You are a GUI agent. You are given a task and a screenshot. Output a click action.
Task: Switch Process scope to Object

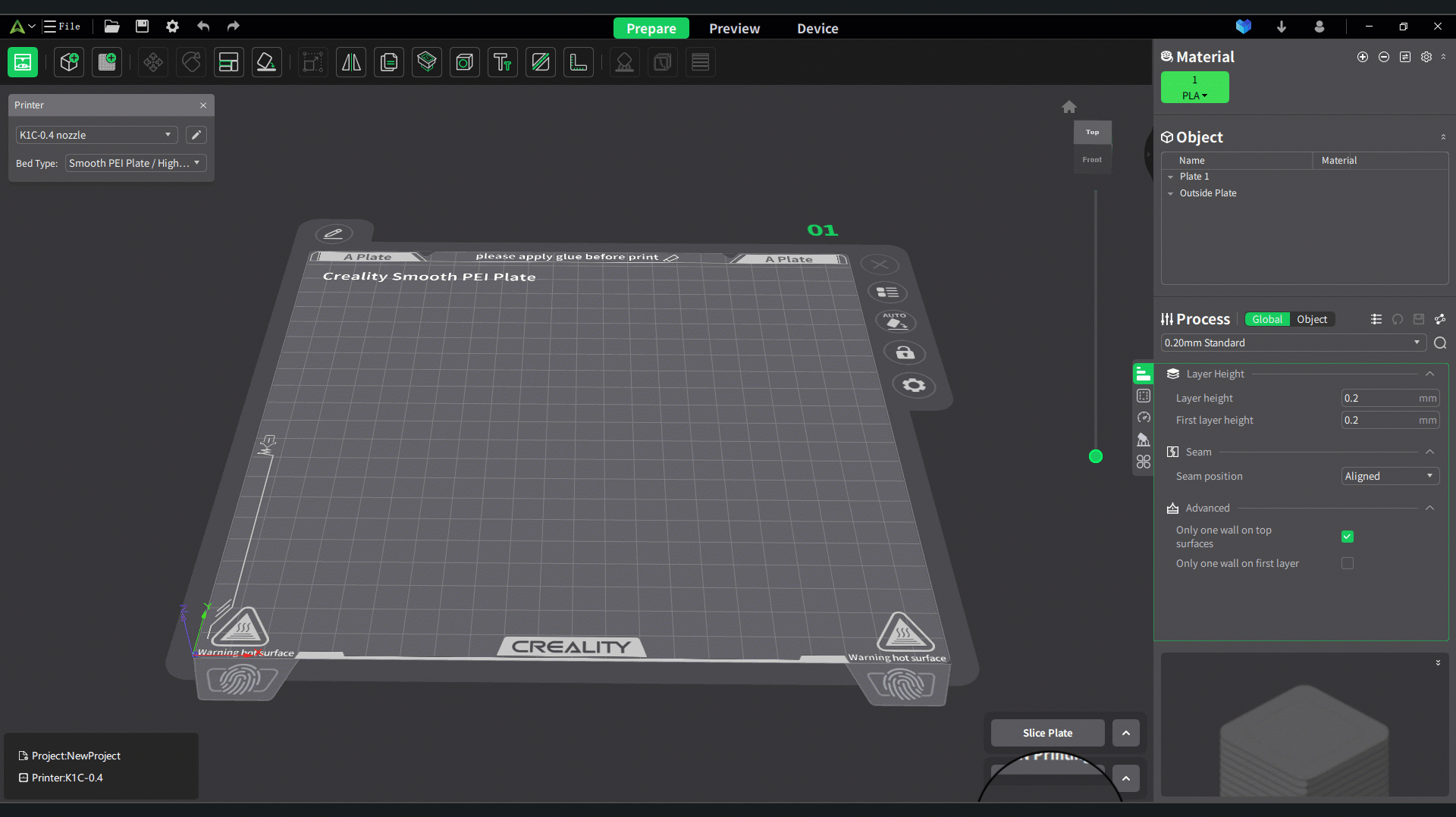click(1311, 320)
